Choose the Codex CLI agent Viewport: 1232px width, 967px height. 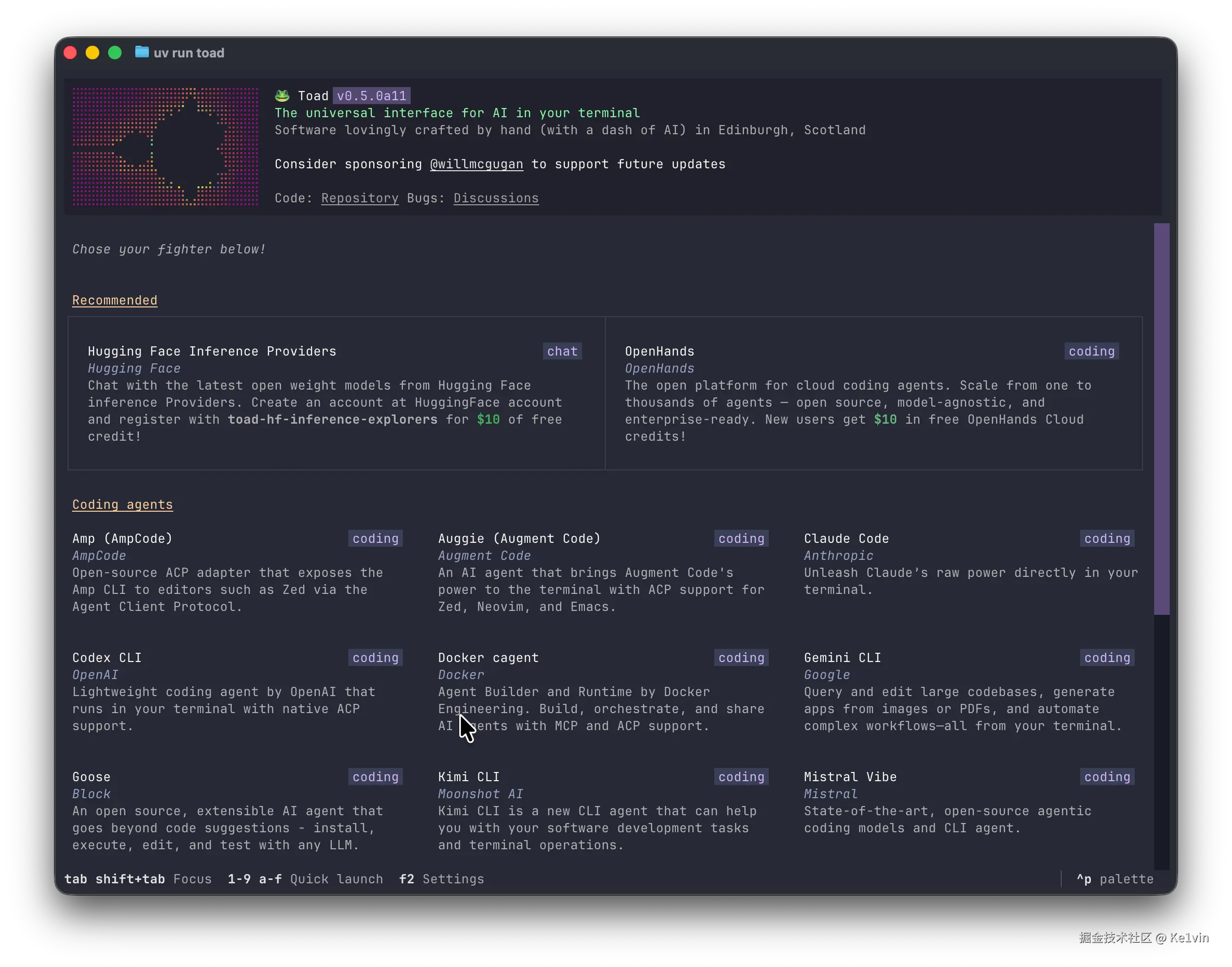pyautogui.click(x=107, y=658)
